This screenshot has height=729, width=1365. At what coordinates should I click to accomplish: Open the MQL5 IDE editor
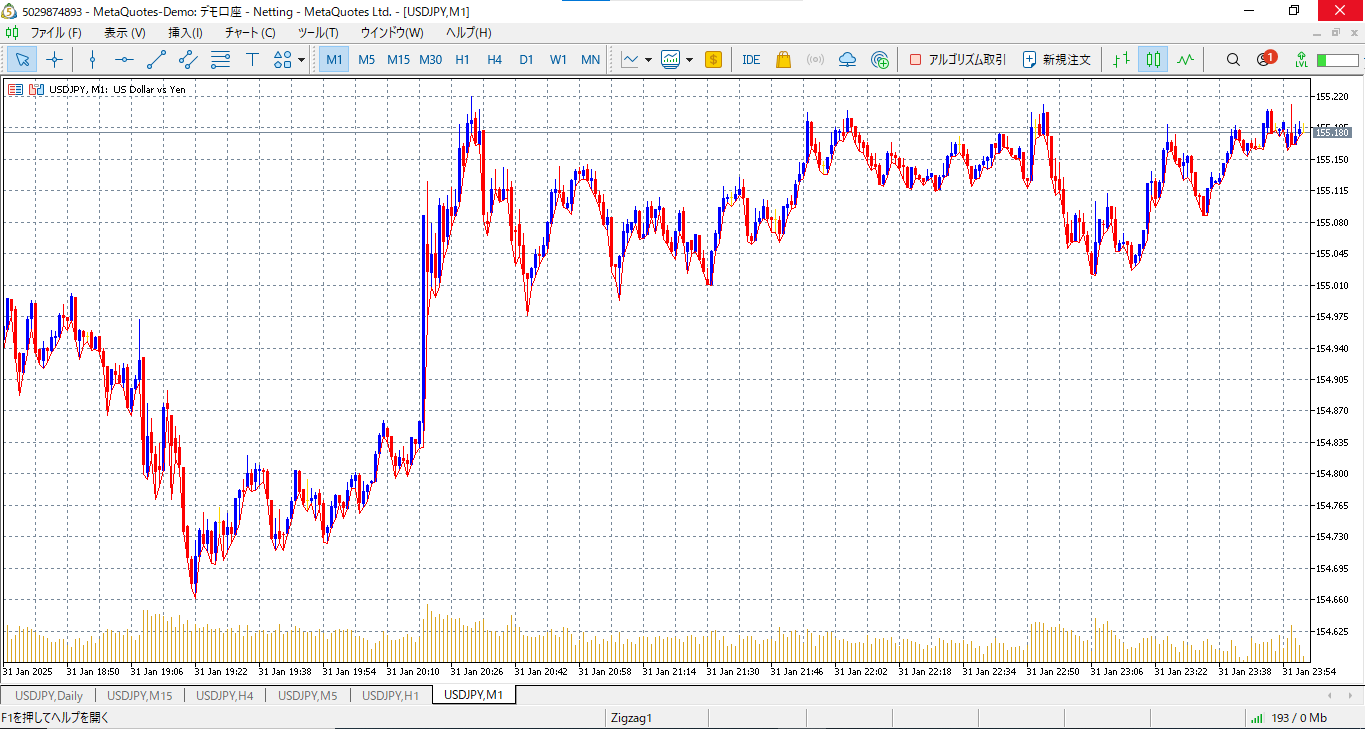click(751, 60)
